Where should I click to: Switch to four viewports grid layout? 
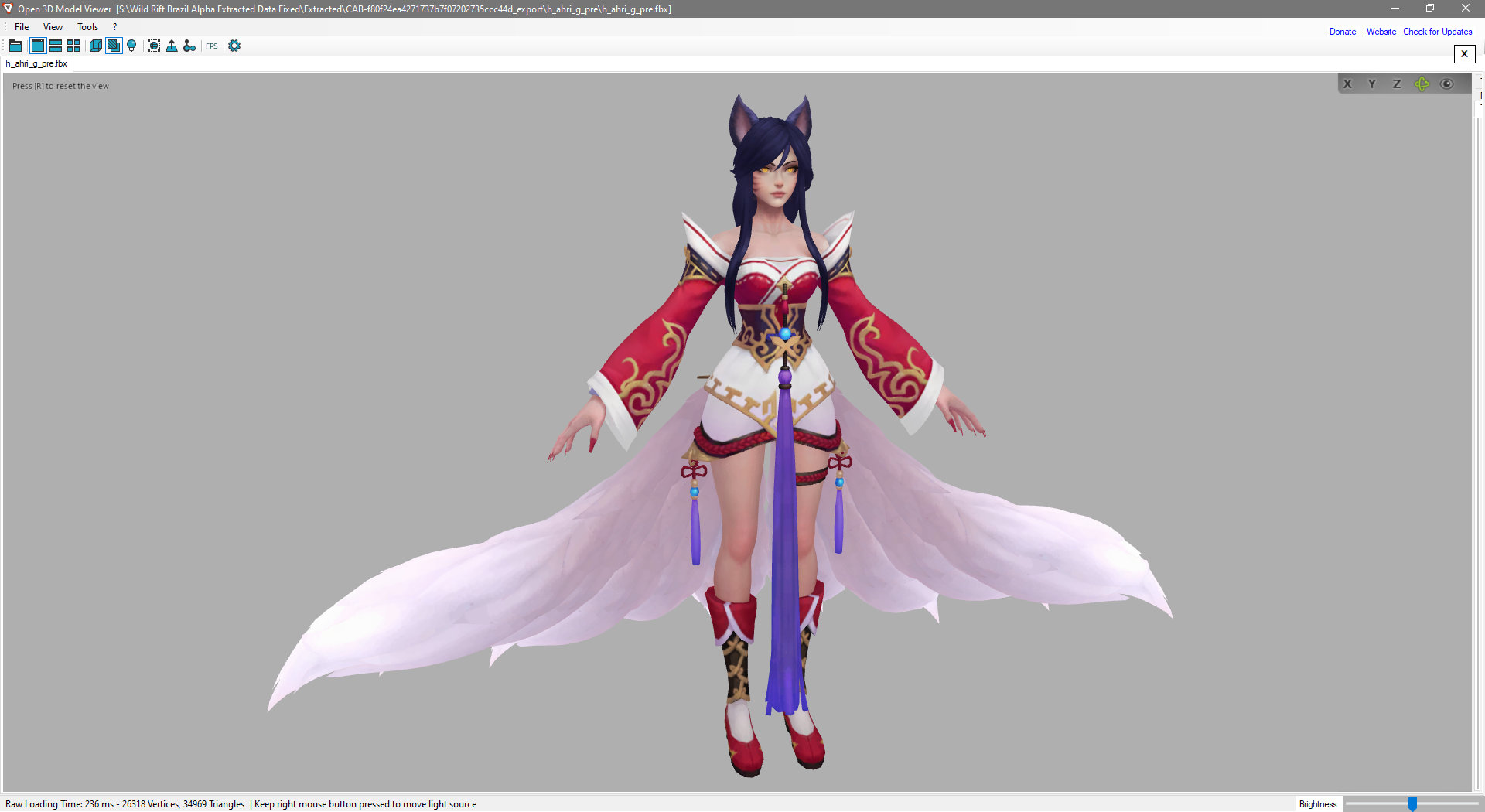[73, 46]
